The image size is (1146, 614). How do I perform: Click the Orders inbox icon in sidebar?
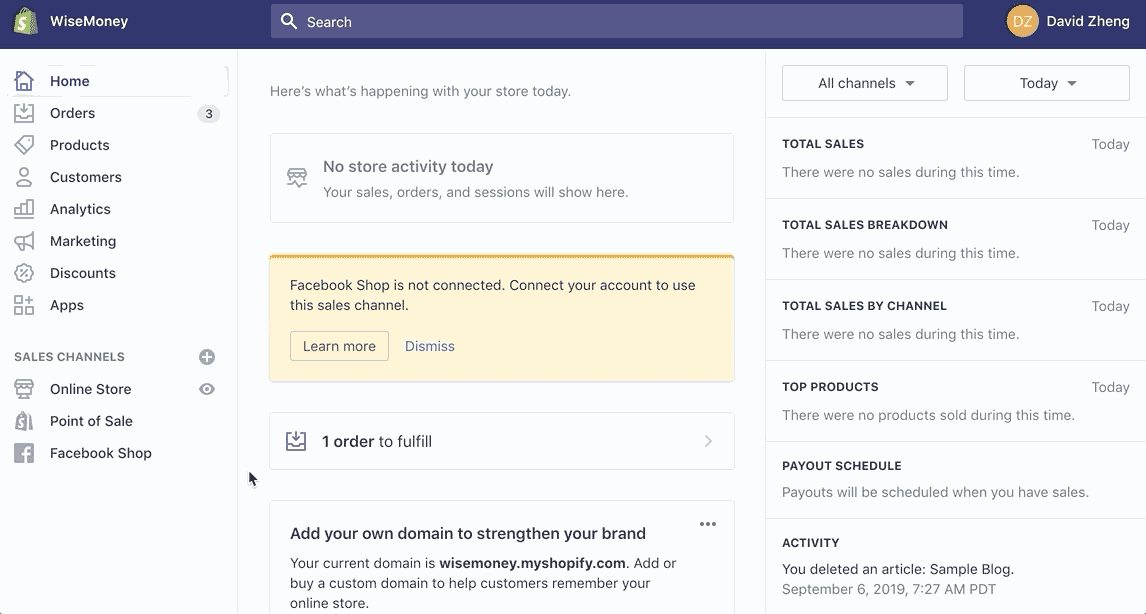point(24,113)
